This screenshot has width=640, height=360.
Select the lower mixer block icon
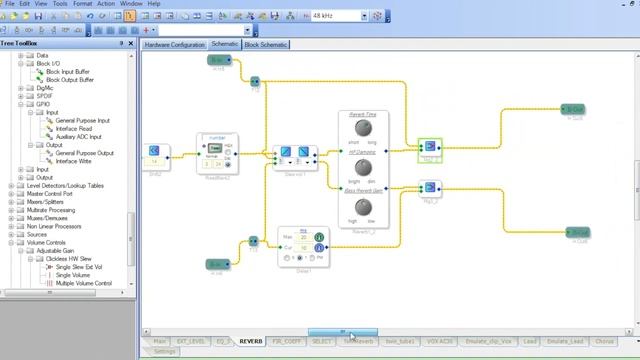point(430,187)
